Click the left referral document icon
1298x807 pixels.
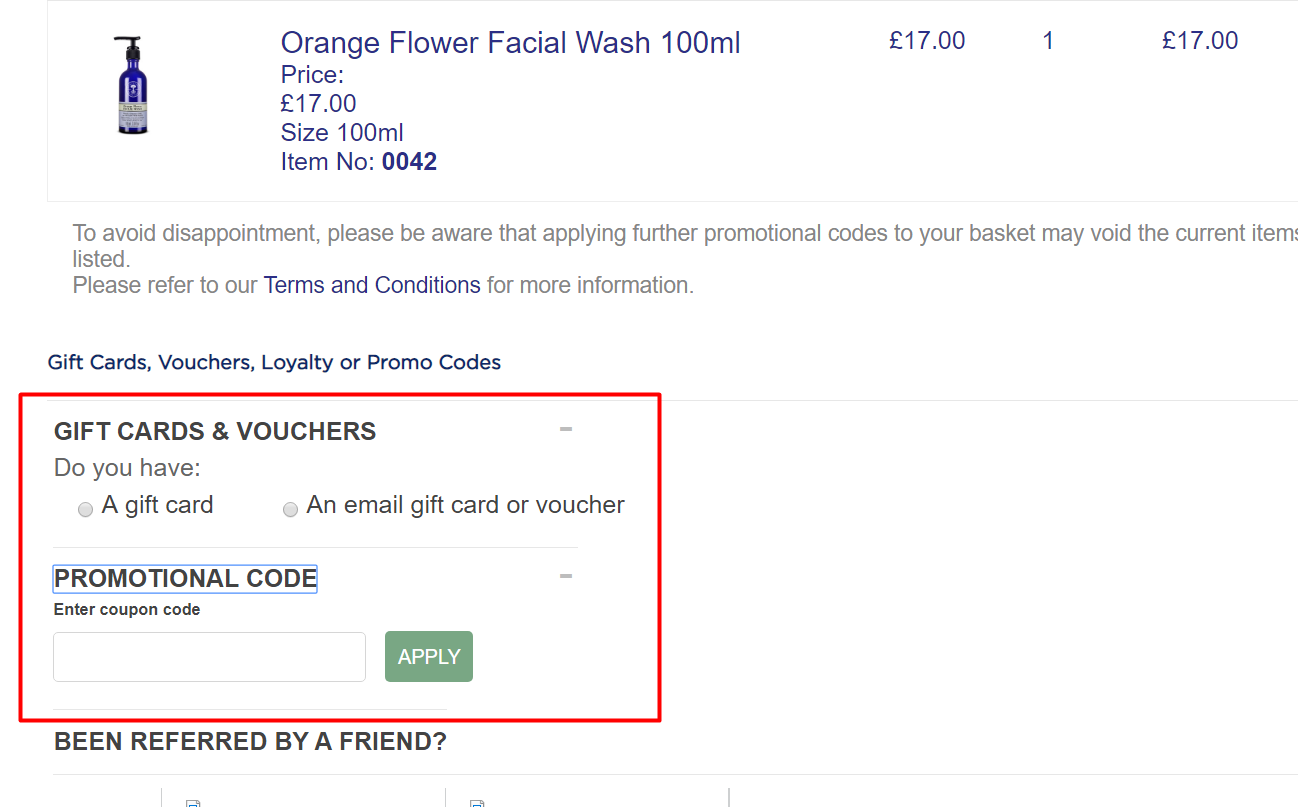click(193, 802)
